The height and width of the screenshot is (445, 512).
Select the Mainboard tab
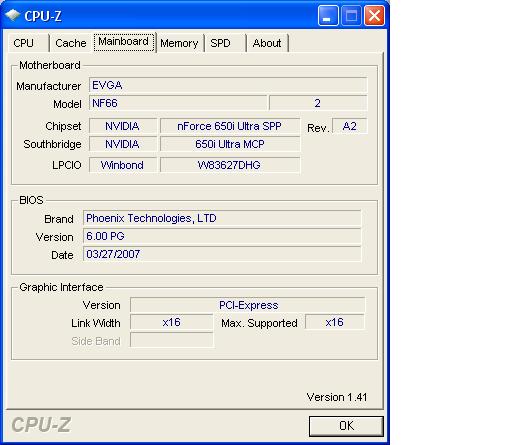point(124,42)
